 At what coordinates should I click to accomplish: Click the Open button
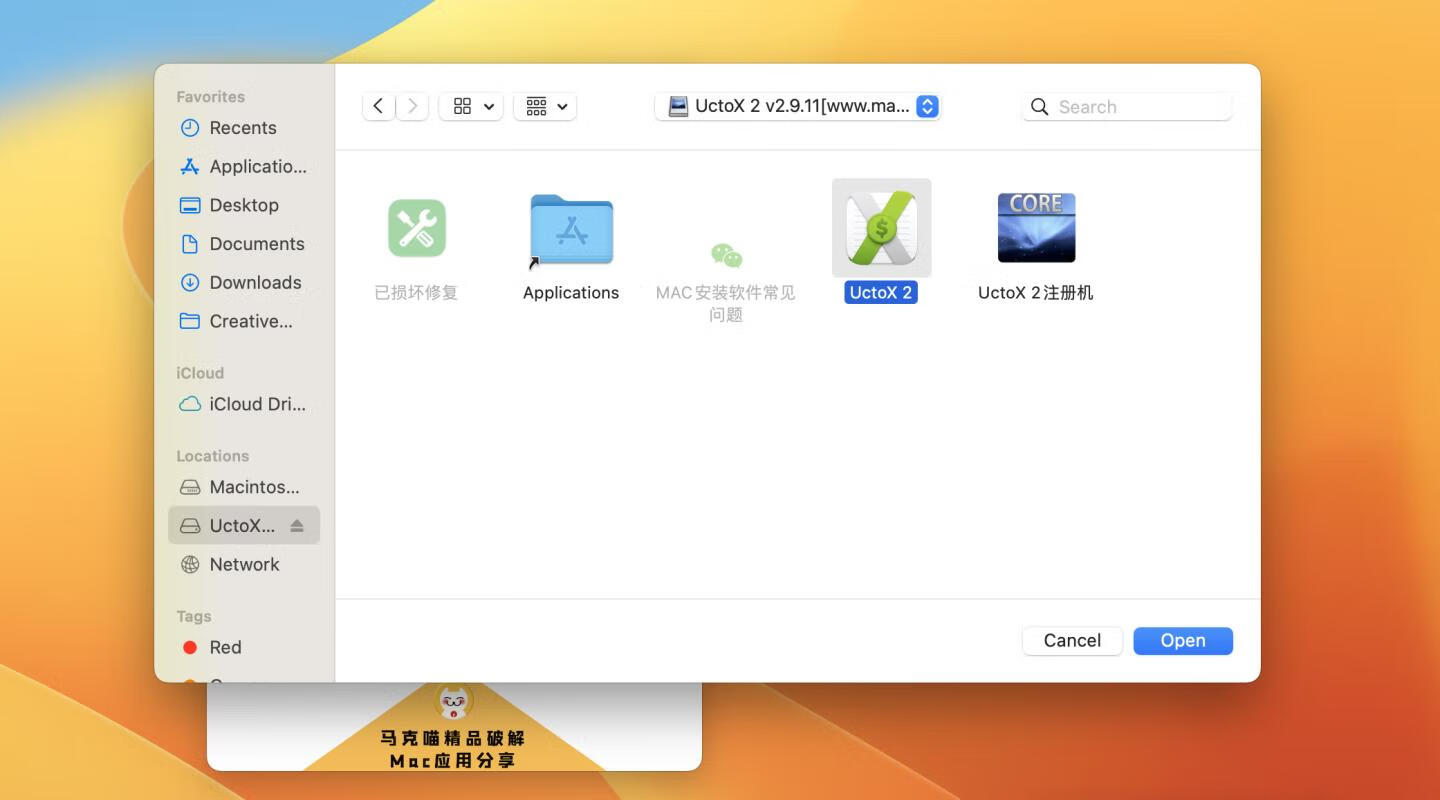(1183, 641)
